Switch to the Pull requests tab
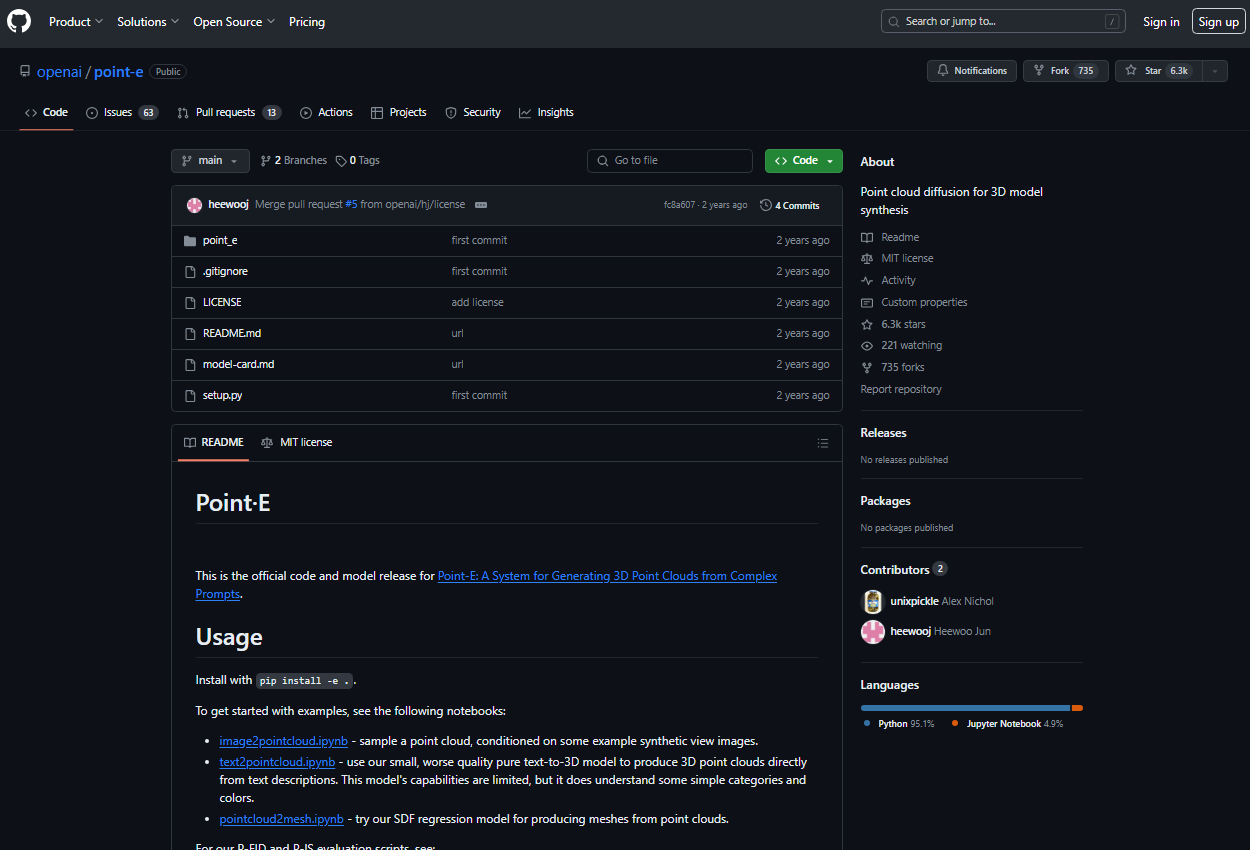The image size is (1250, 850). coord(229,112)
